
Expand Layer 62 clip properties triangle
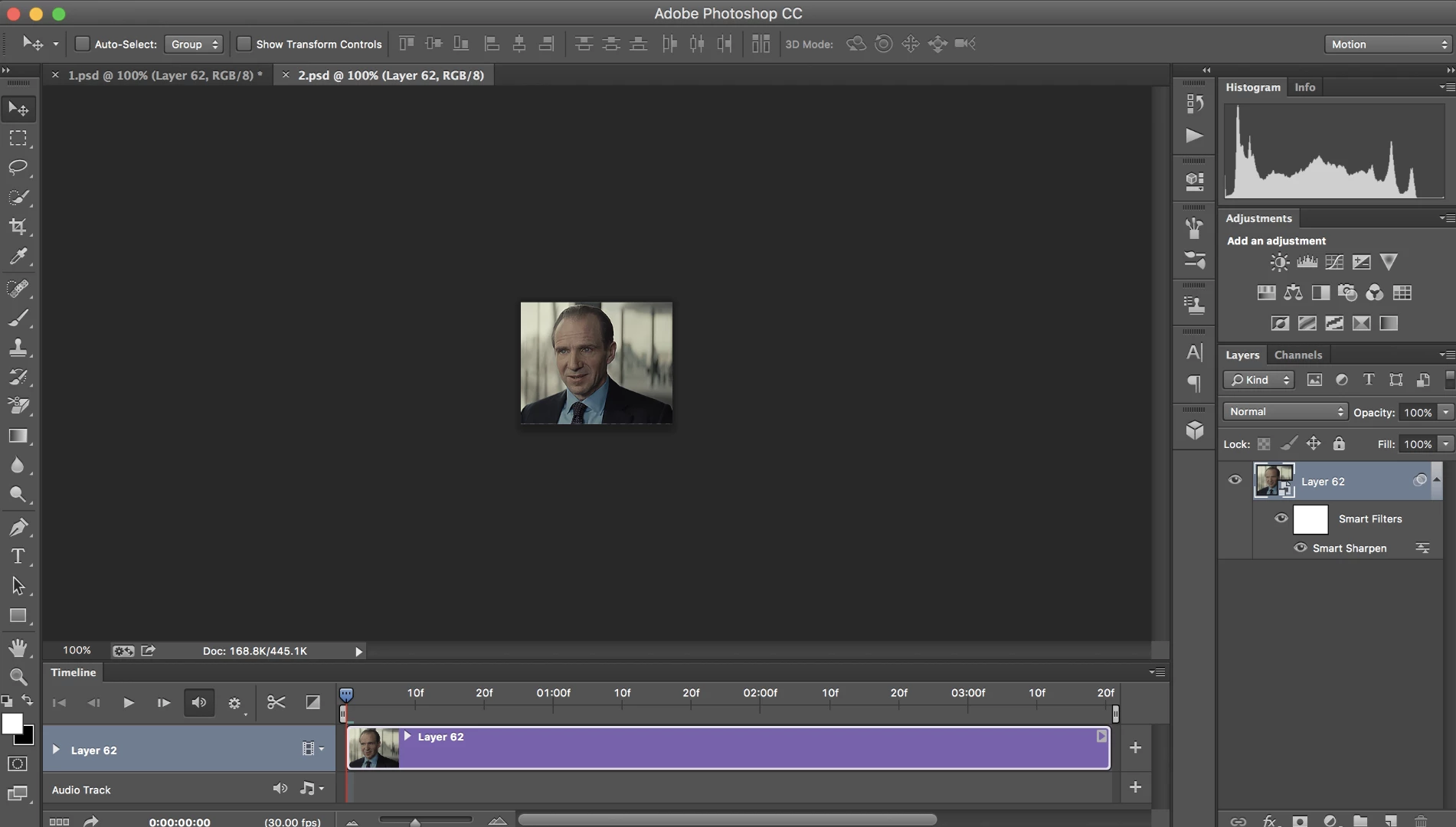tap(407, 736)
